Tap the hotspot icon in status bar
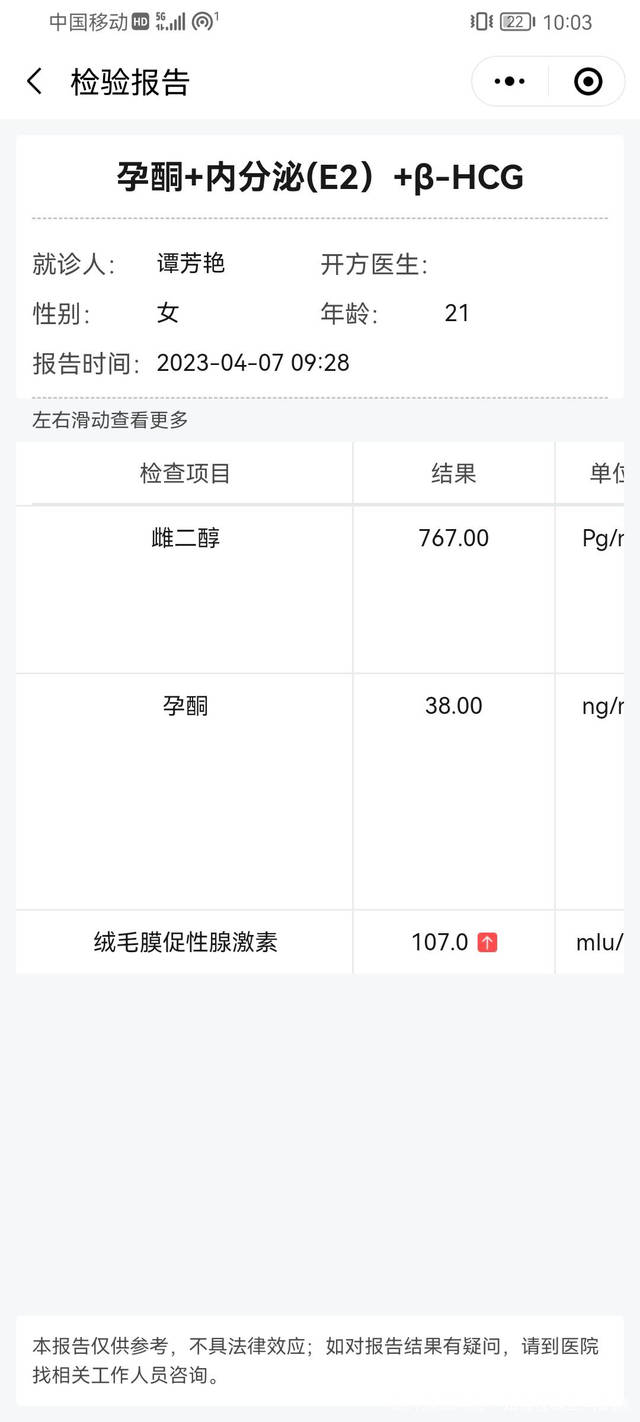Image resolution: width=640 pixels, height=1422 pixels. pyautogui.click(x=203, y=22)
